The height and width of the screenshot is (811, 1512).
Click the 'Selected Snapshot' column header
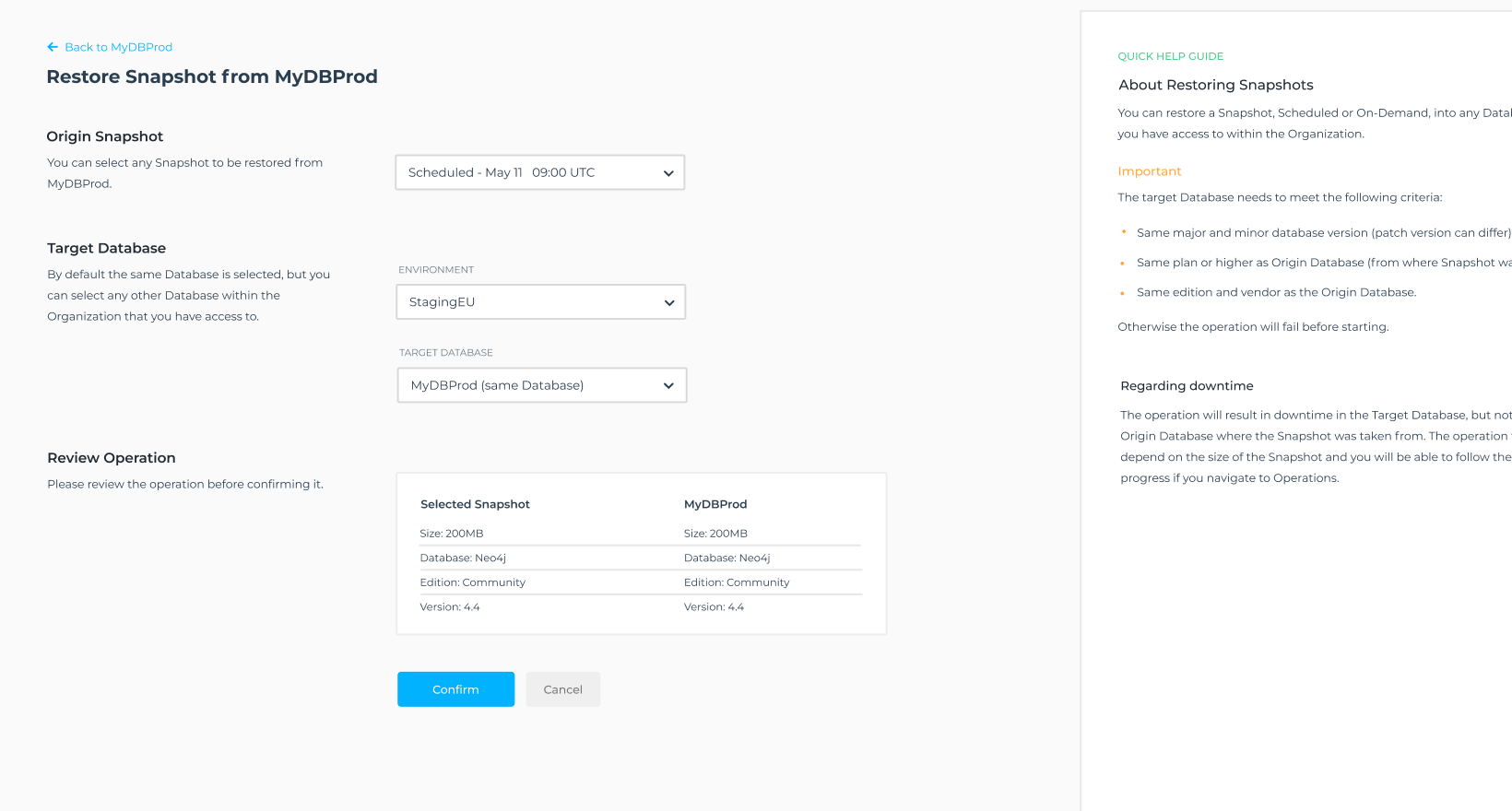[x=475, y=504]
